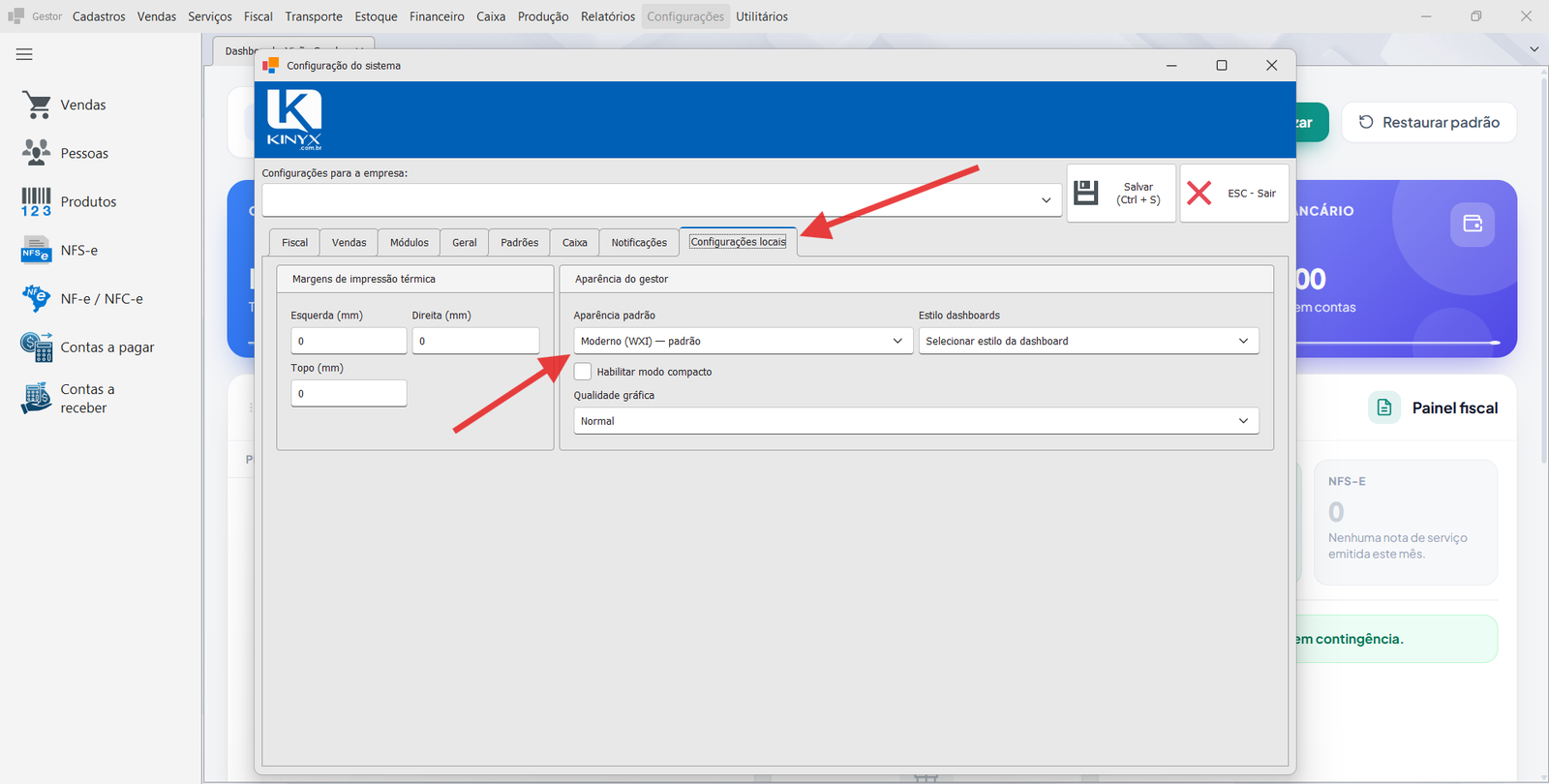Viewport: 1549px width, 784px height.
Task: Switch to the Fiscal tab in dialog
Action: pos(294,242)
